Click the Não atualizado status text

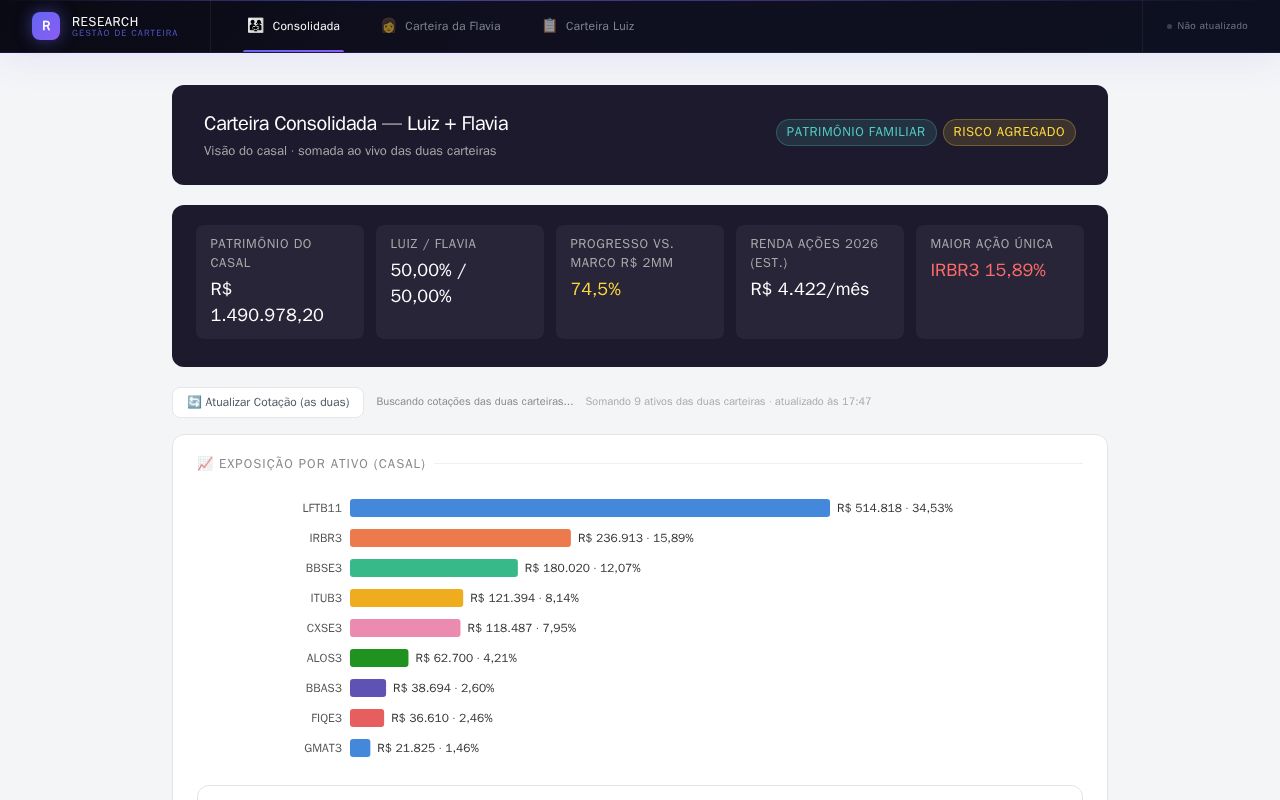1212,26
